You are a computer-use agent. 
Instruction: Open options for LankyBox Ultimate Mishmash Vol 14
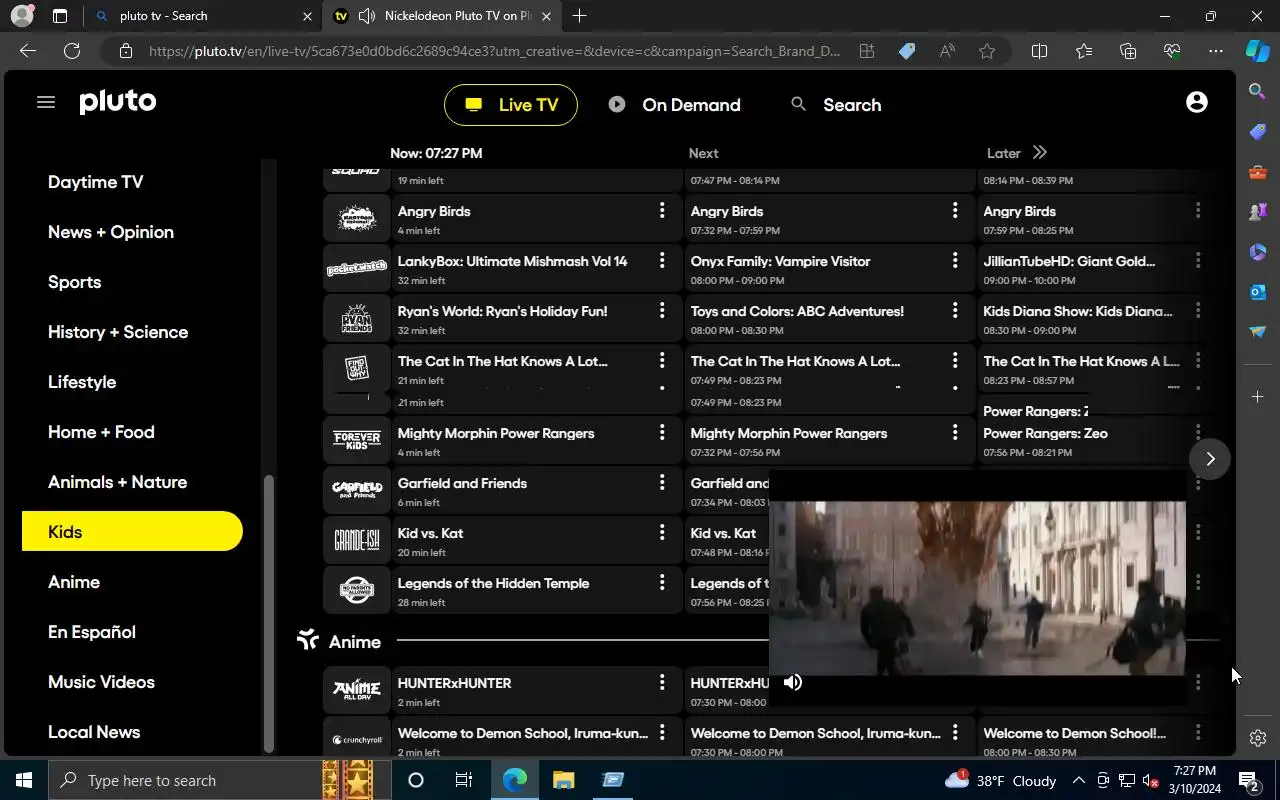pyautogui.click(x=661, y=260)
